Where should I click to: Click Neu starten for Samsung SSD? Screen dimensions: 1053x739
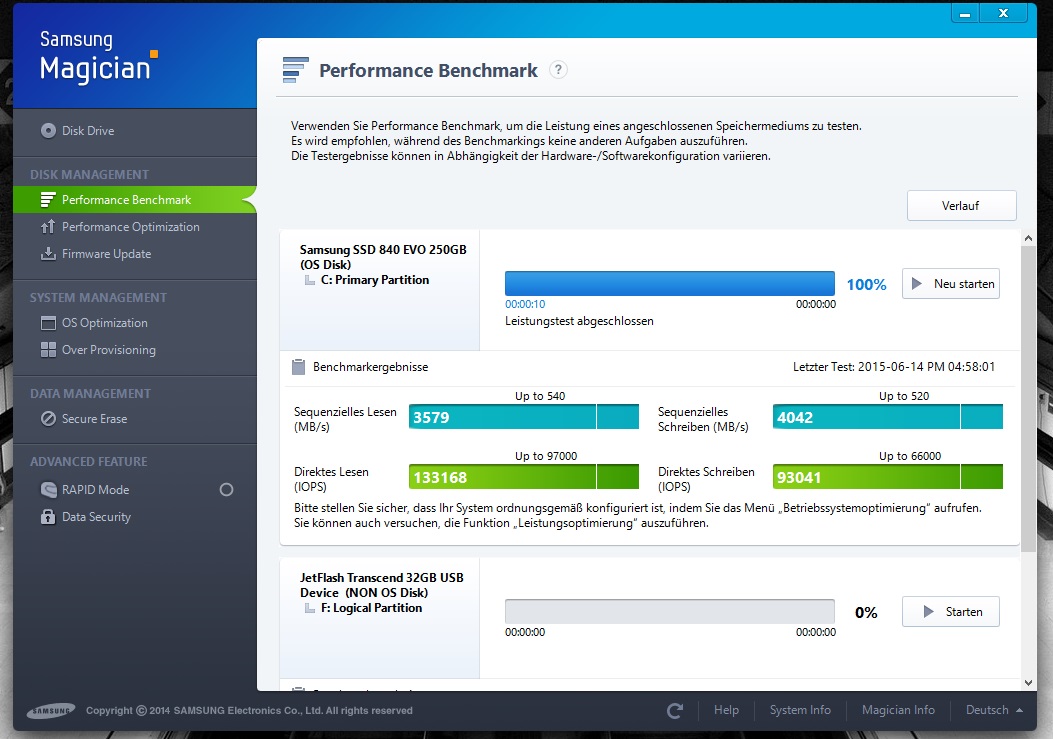point(950,284)
